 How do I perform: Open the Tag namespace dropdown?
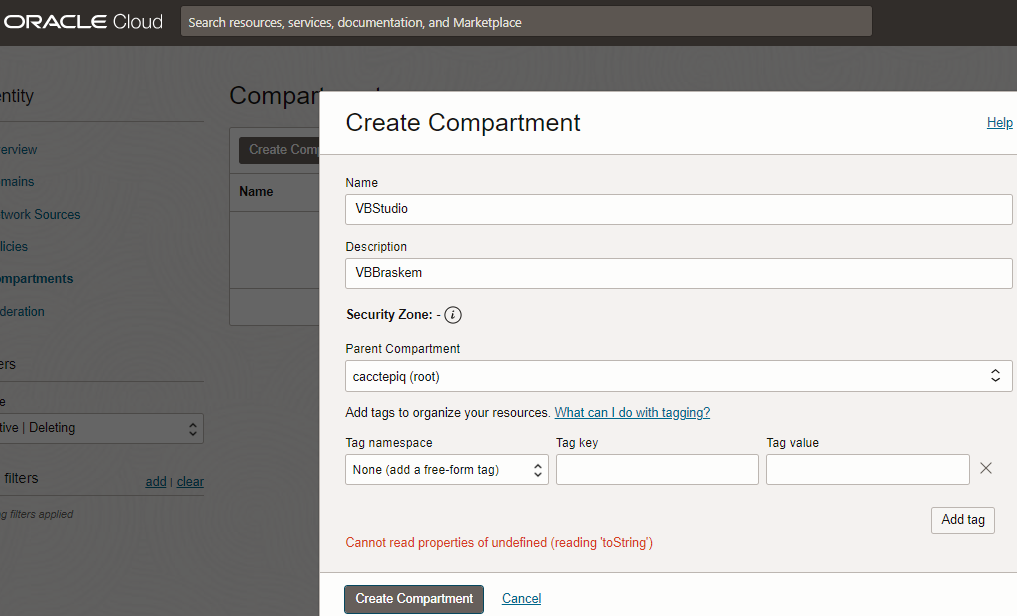coord(446,468)
